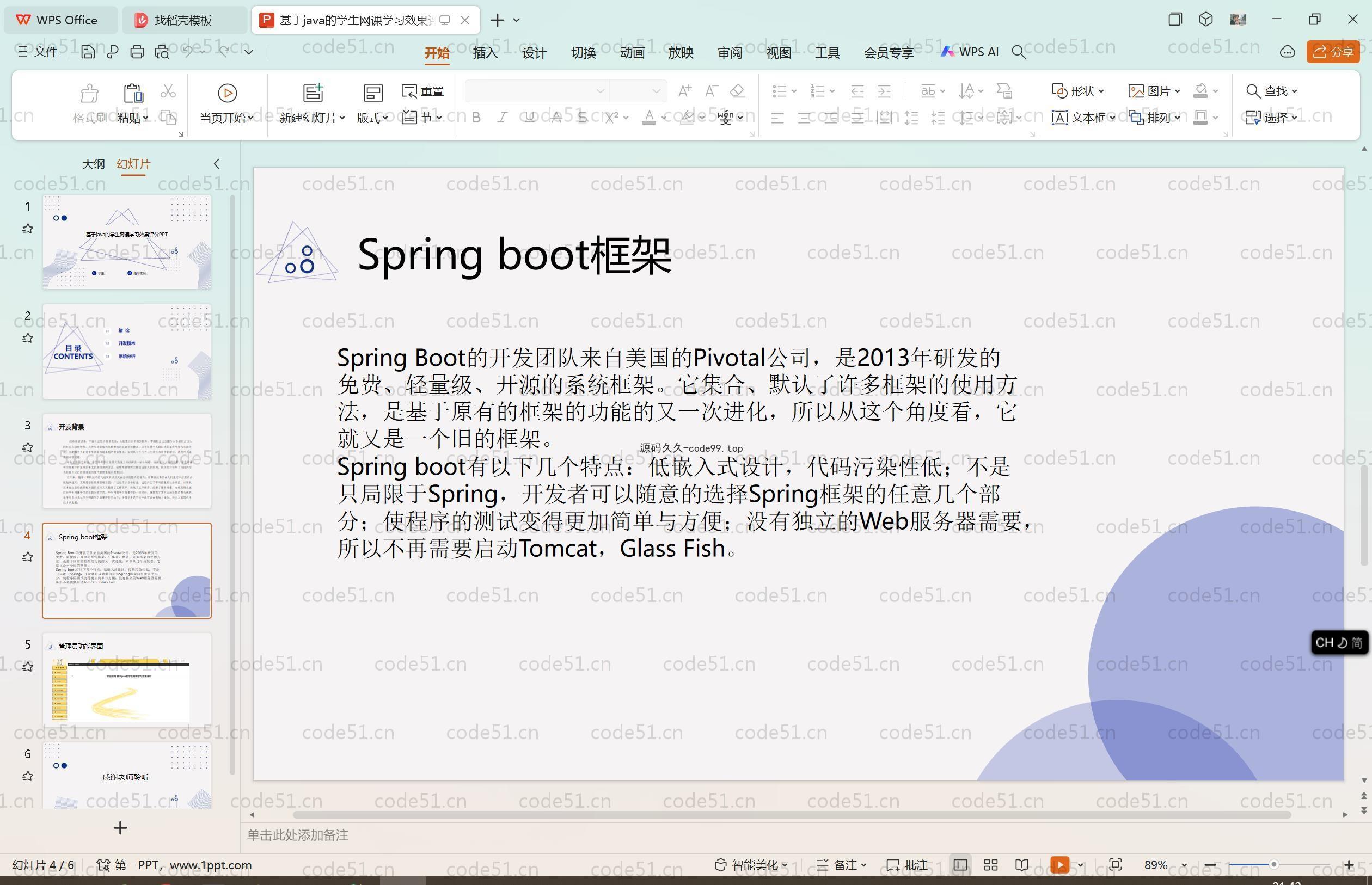Switch to reading view book icon
Screen dimensions: 1372x885
[1021, 865]
